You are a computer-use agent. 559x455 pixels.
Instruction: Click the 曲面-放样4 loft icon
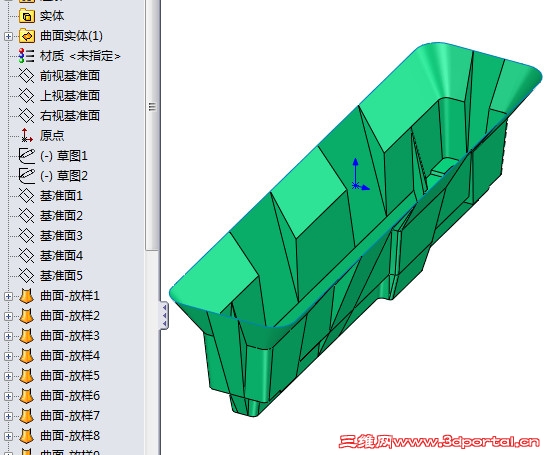(x=27, y=356)
